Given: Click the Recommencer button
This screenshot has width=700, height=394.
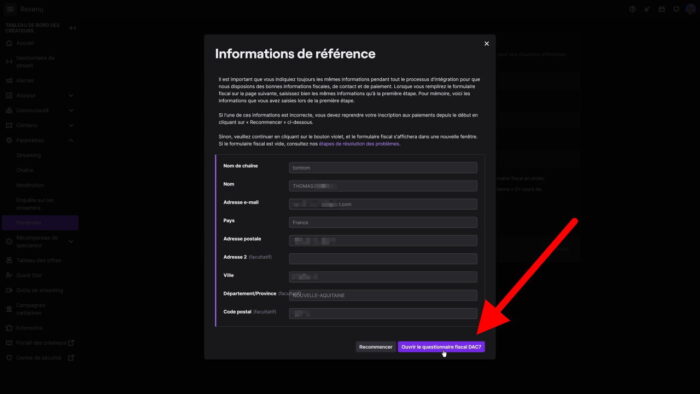Looking at the screenshot, I should coord(375,347).
